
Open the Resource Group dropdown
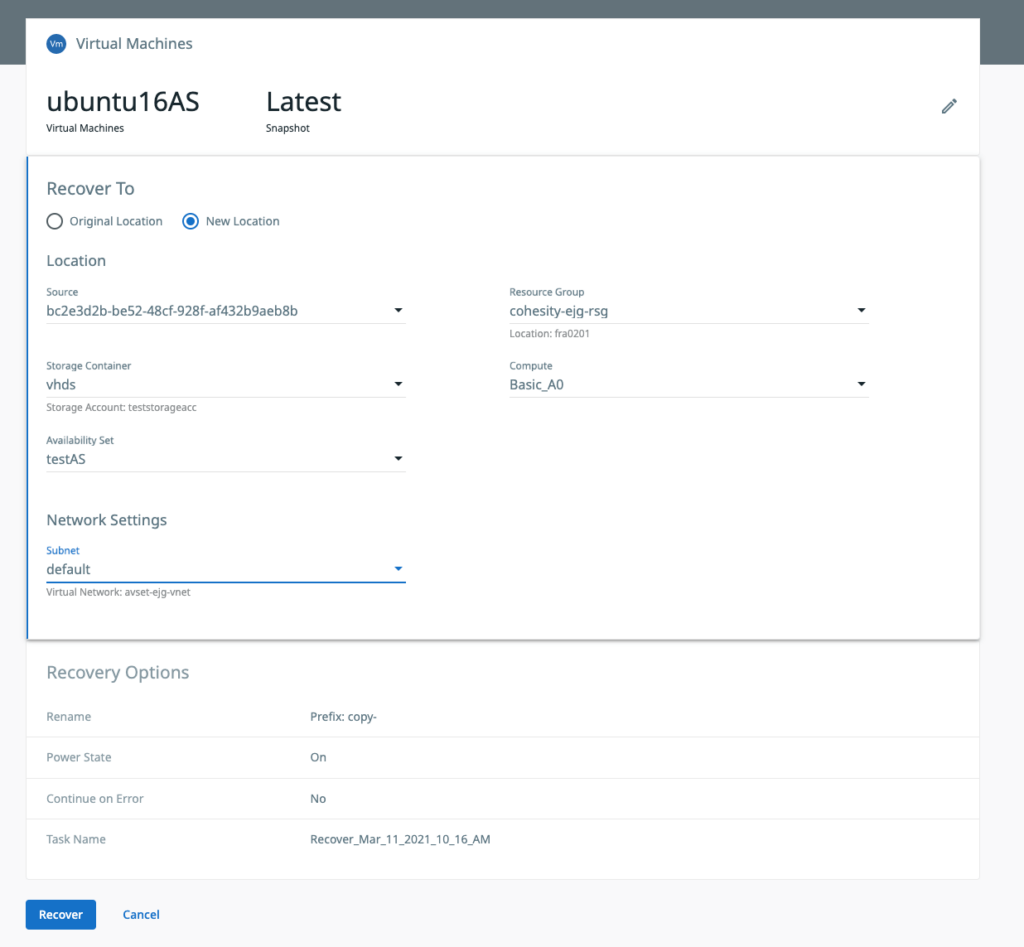[x=689, y=311]
